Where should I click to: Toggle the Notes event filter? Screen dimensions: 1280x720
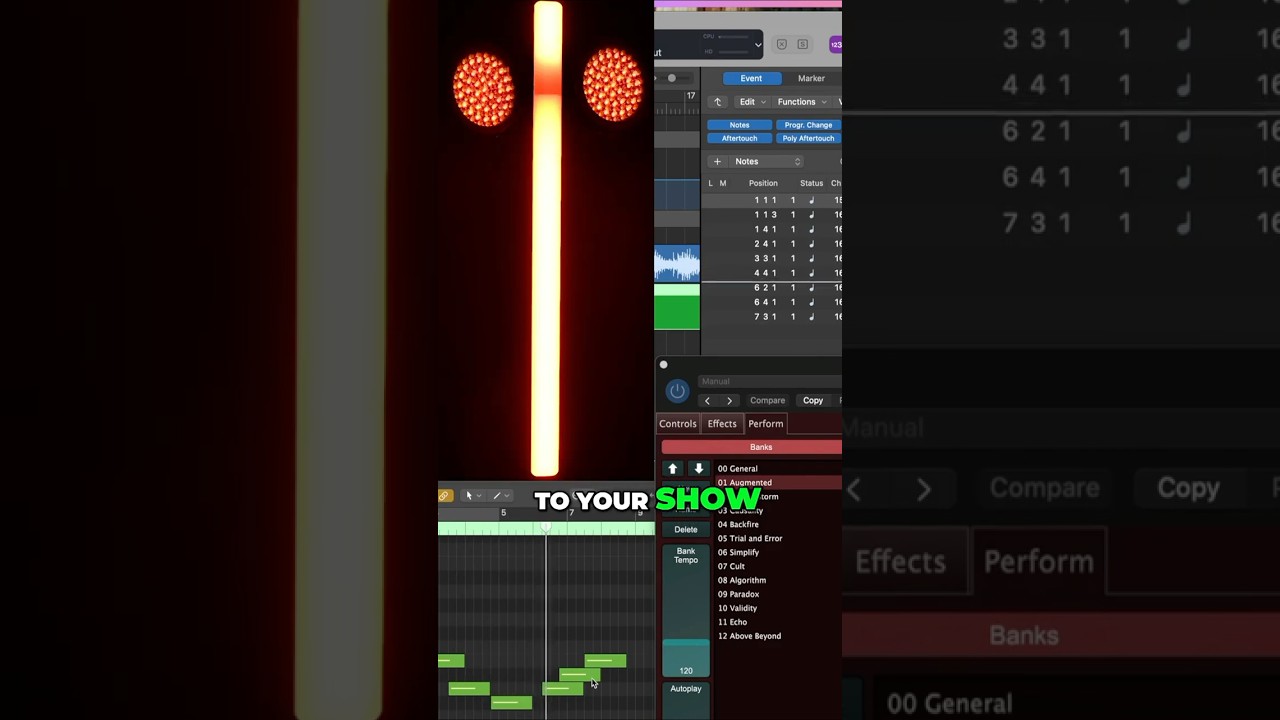pyautogui.click(x=740, y=125)
